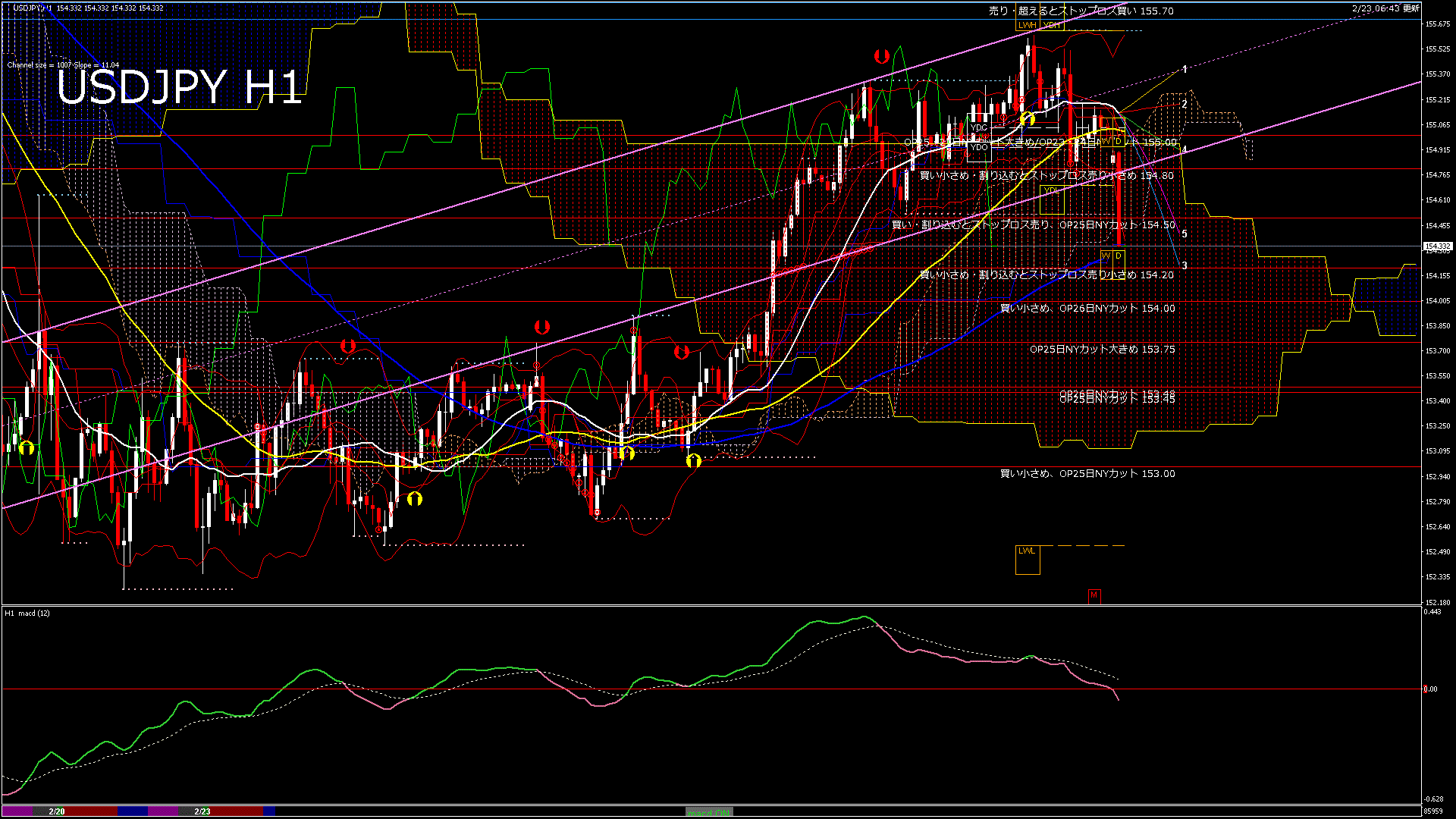Click the W D marker box on the right
Viewport: 1456px width, 819px height.
click(1112, 256)
